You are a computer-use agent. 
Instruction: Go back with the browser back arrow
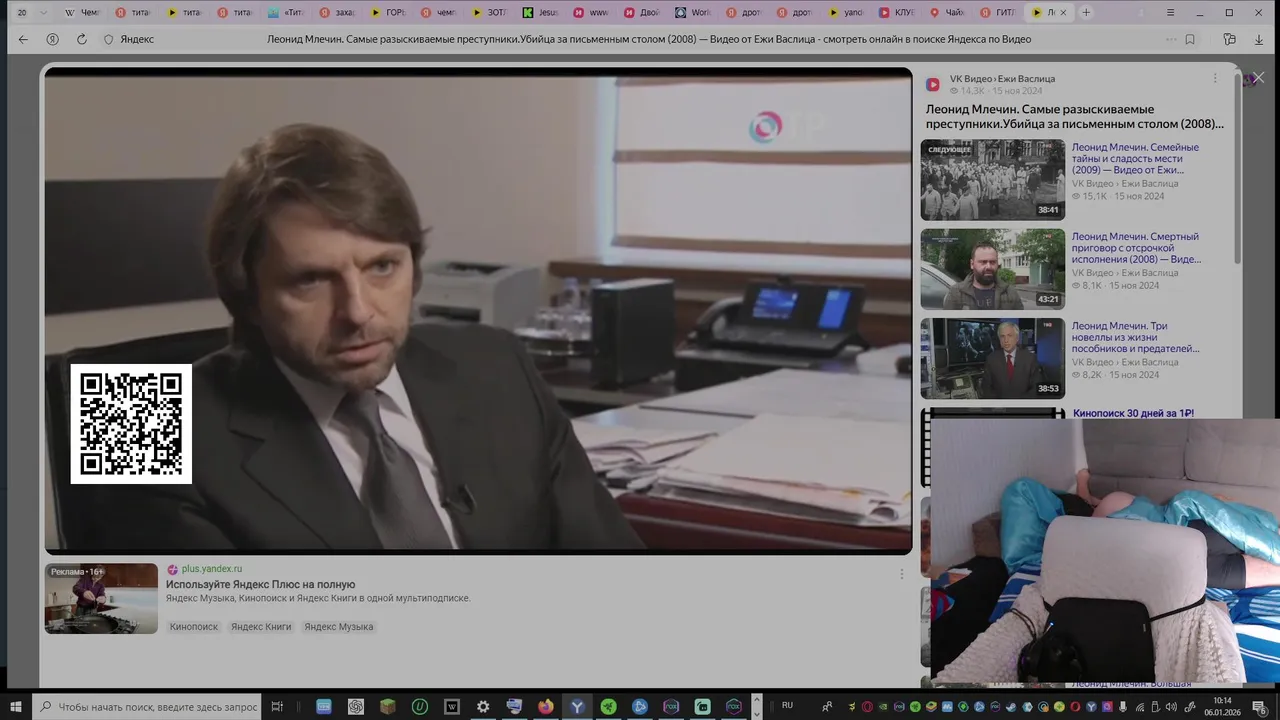tap(23, 39)
